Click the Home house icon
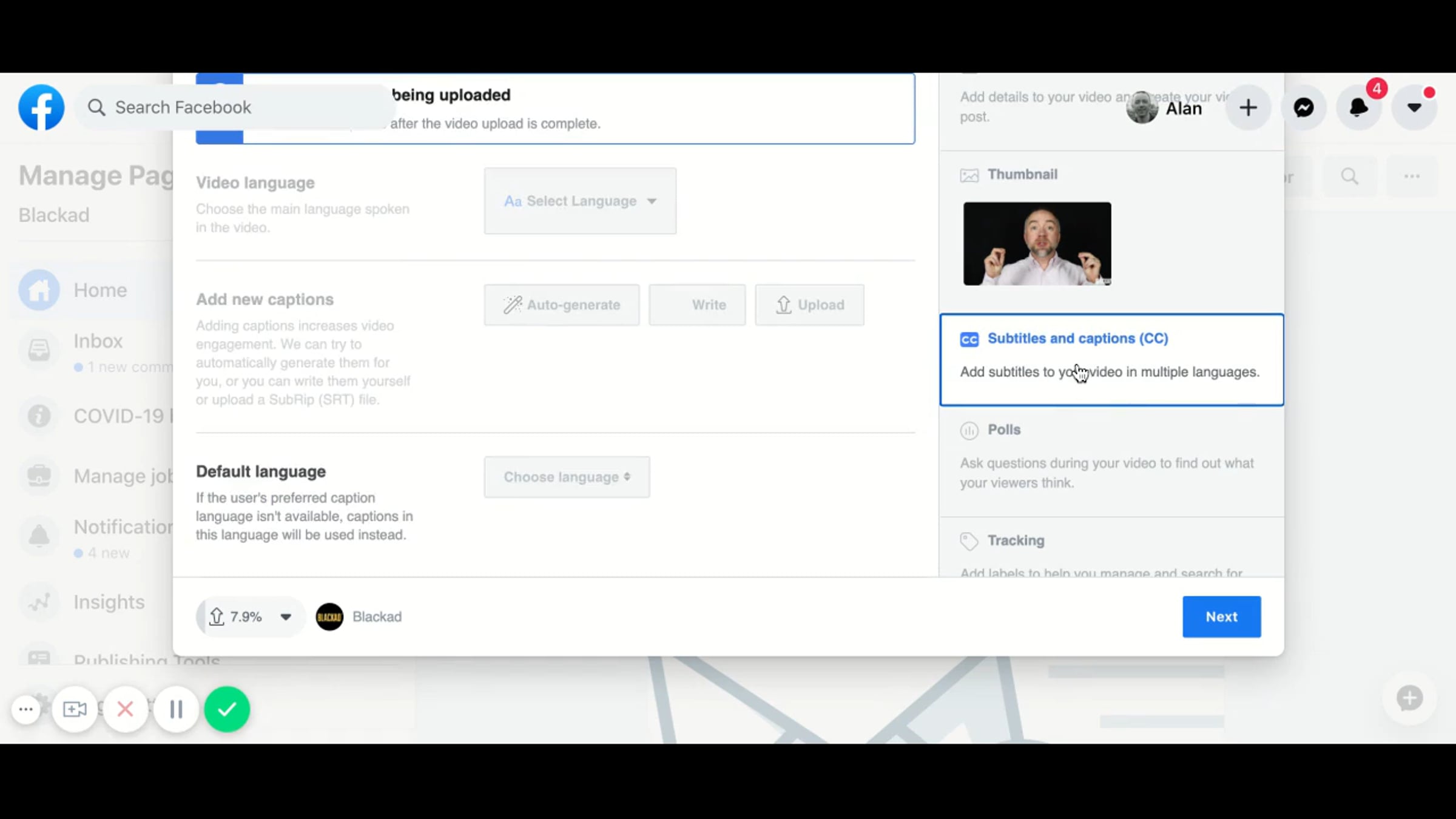This screenshot has width=1456, height=819. pyautogui.click(x=39, y=290)
